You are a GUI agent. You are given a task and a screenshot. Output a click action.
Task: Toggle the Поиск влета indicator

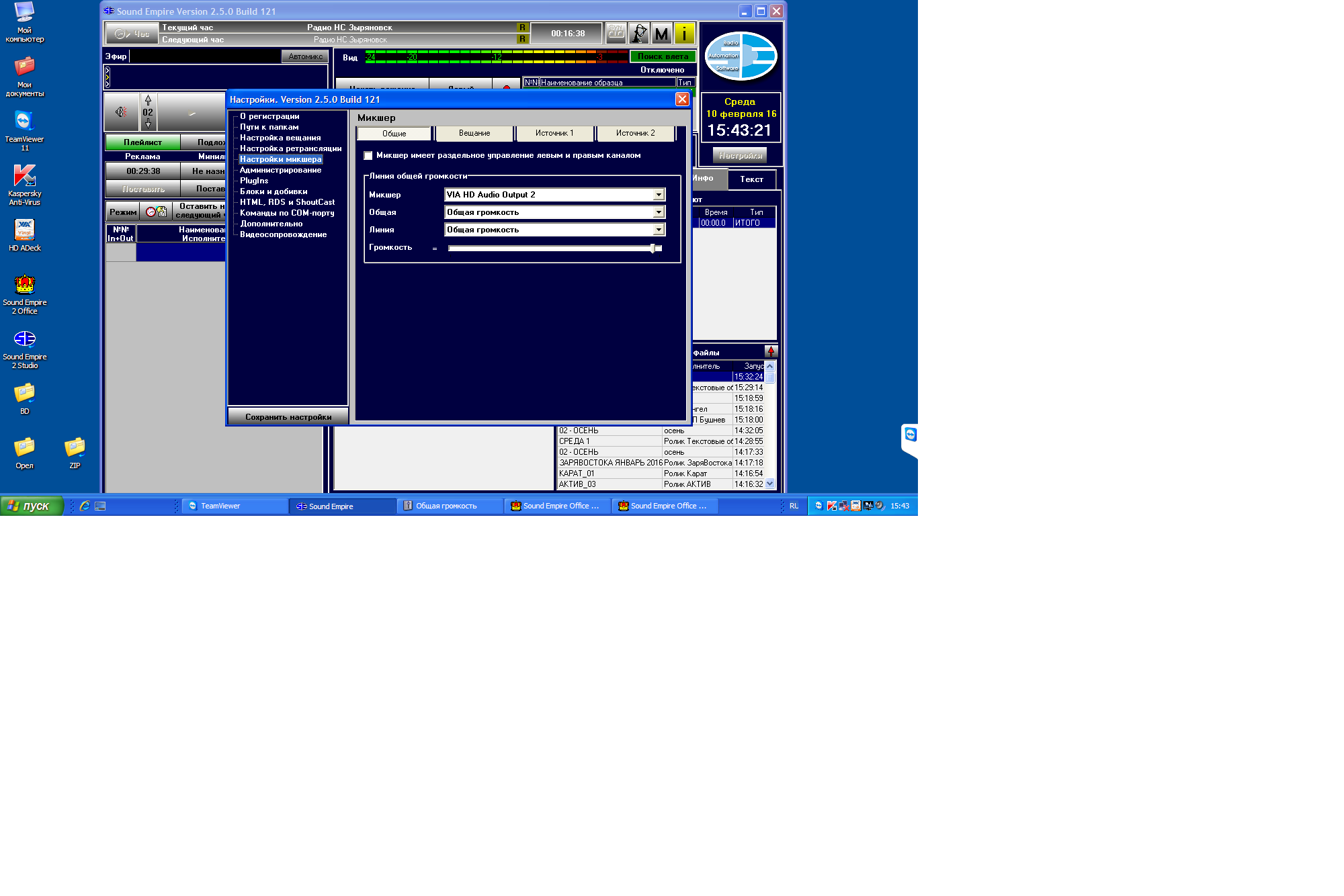(x=662, y=56)
